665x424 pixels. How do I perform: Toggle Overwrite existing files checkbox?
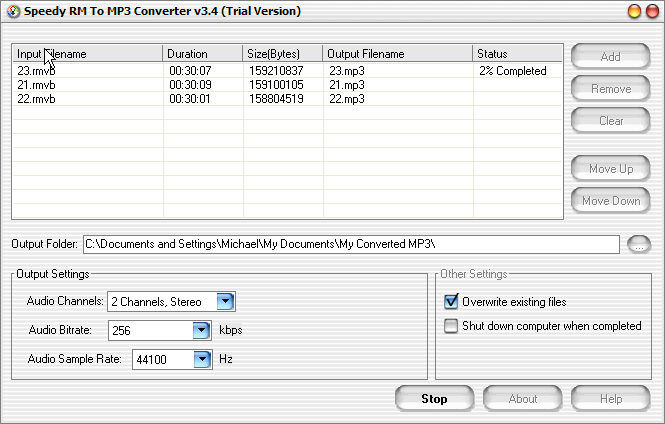click(451, 301)
